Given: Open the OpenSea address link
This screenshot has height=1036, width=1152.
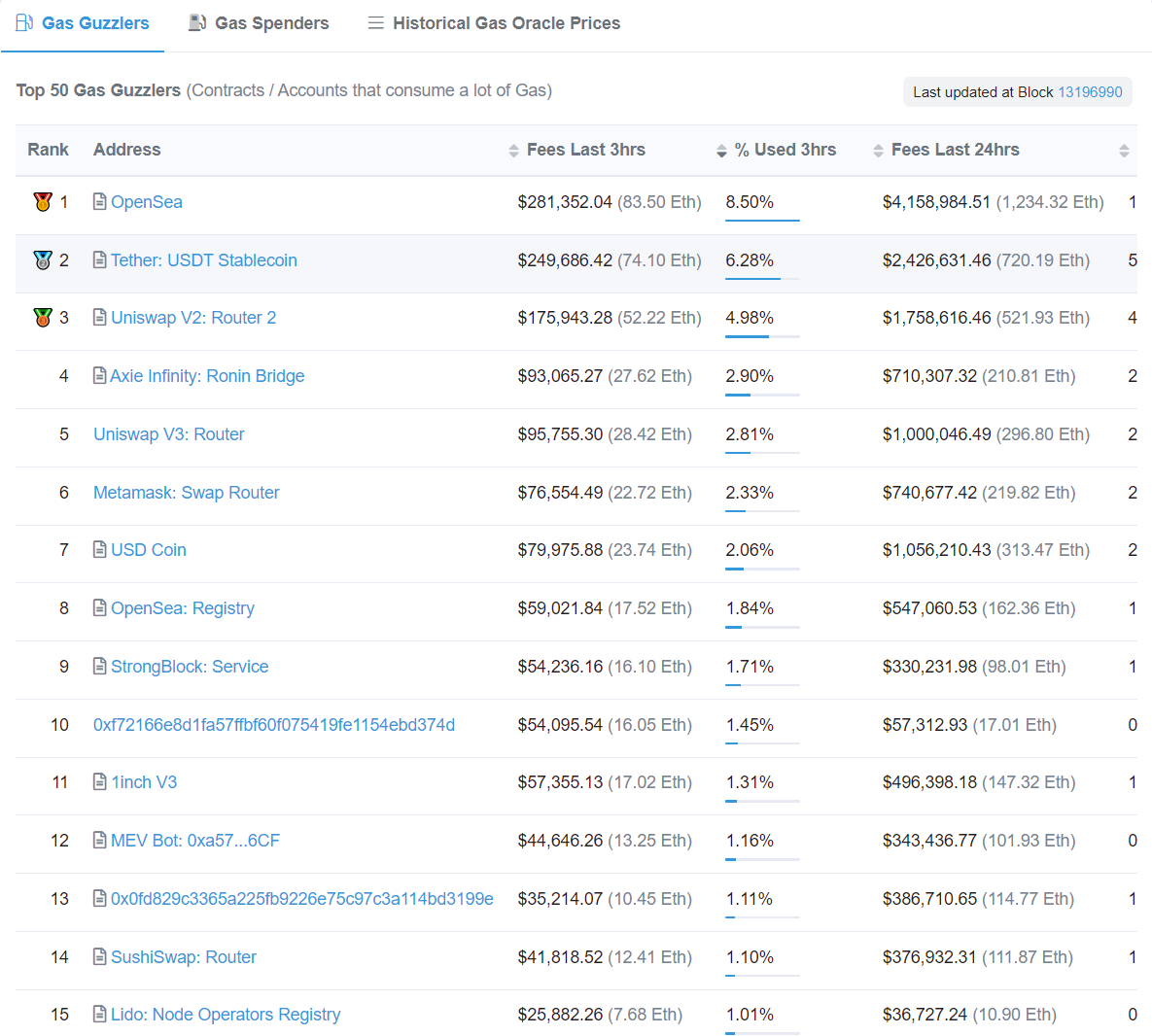Looking at the screenshot, I should [146, 202].
